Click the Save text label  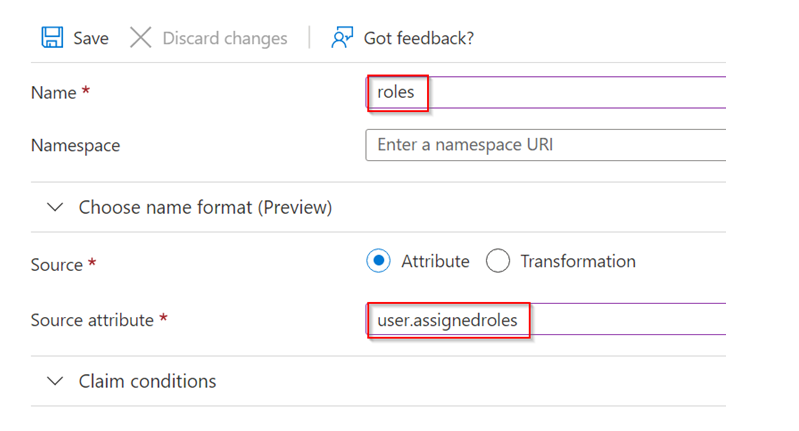[91, 38]
